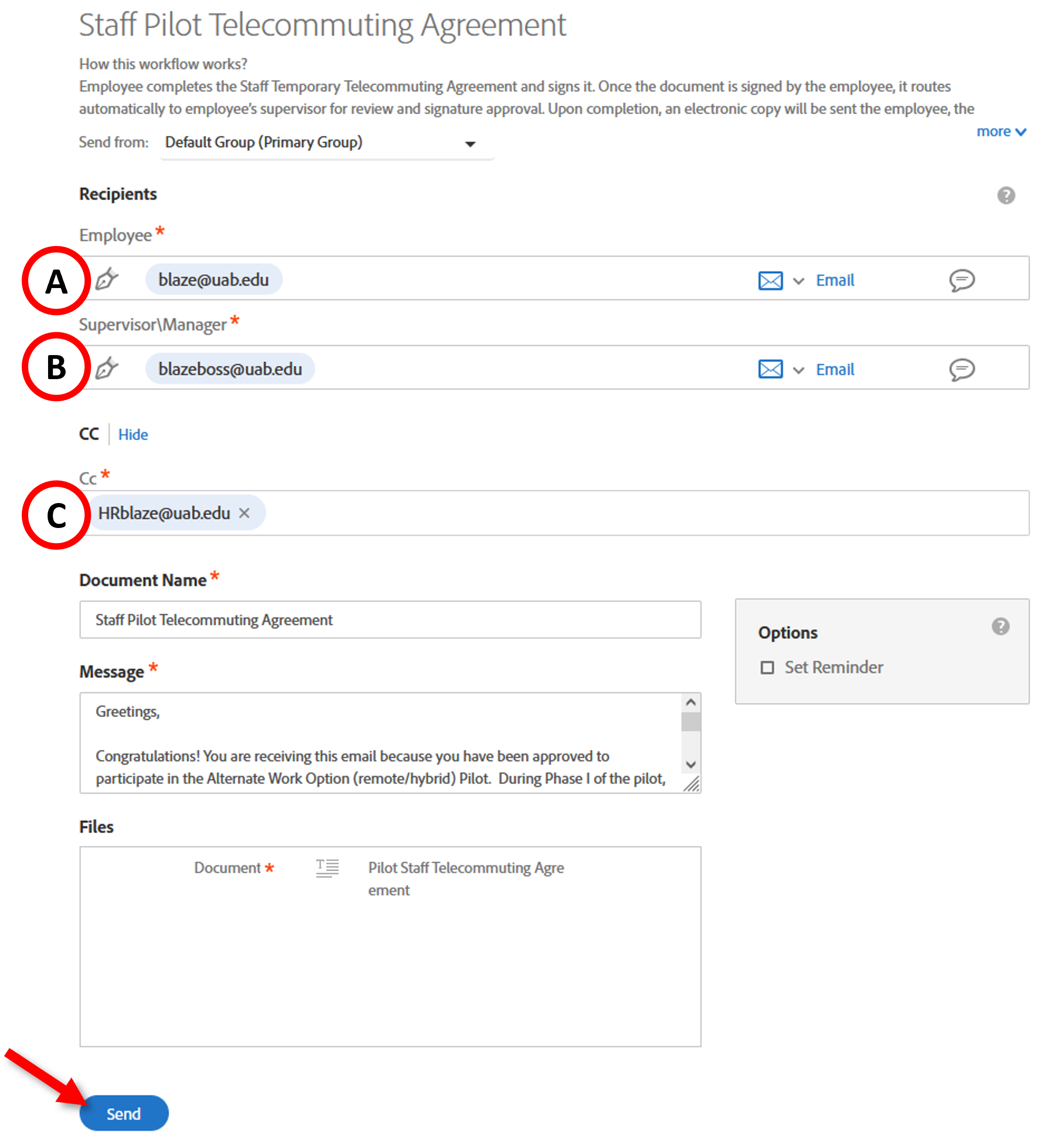Add private message for Employee recipient
This screenshot has height=1148, width=1041.
coord(961,280)
